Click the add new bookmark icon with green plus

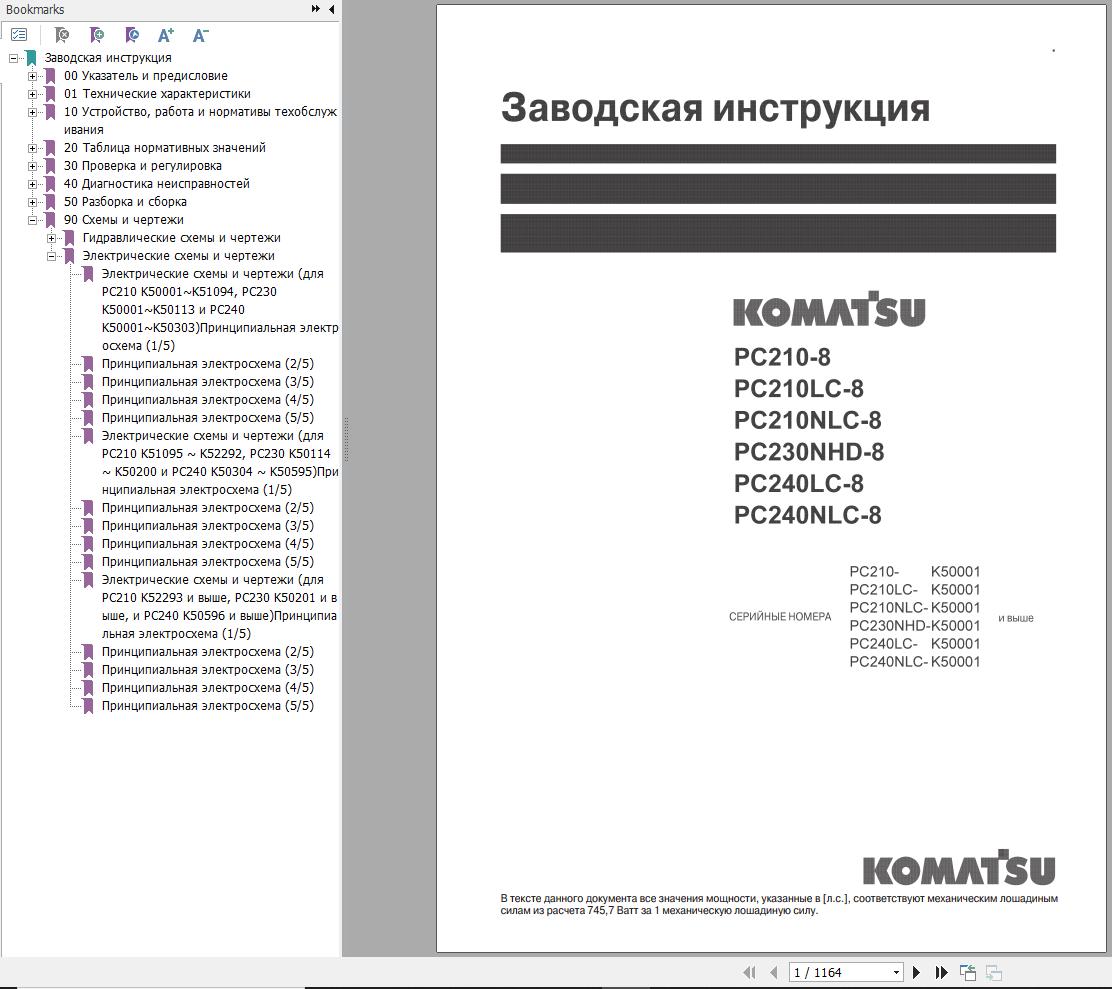coord(97,35)
